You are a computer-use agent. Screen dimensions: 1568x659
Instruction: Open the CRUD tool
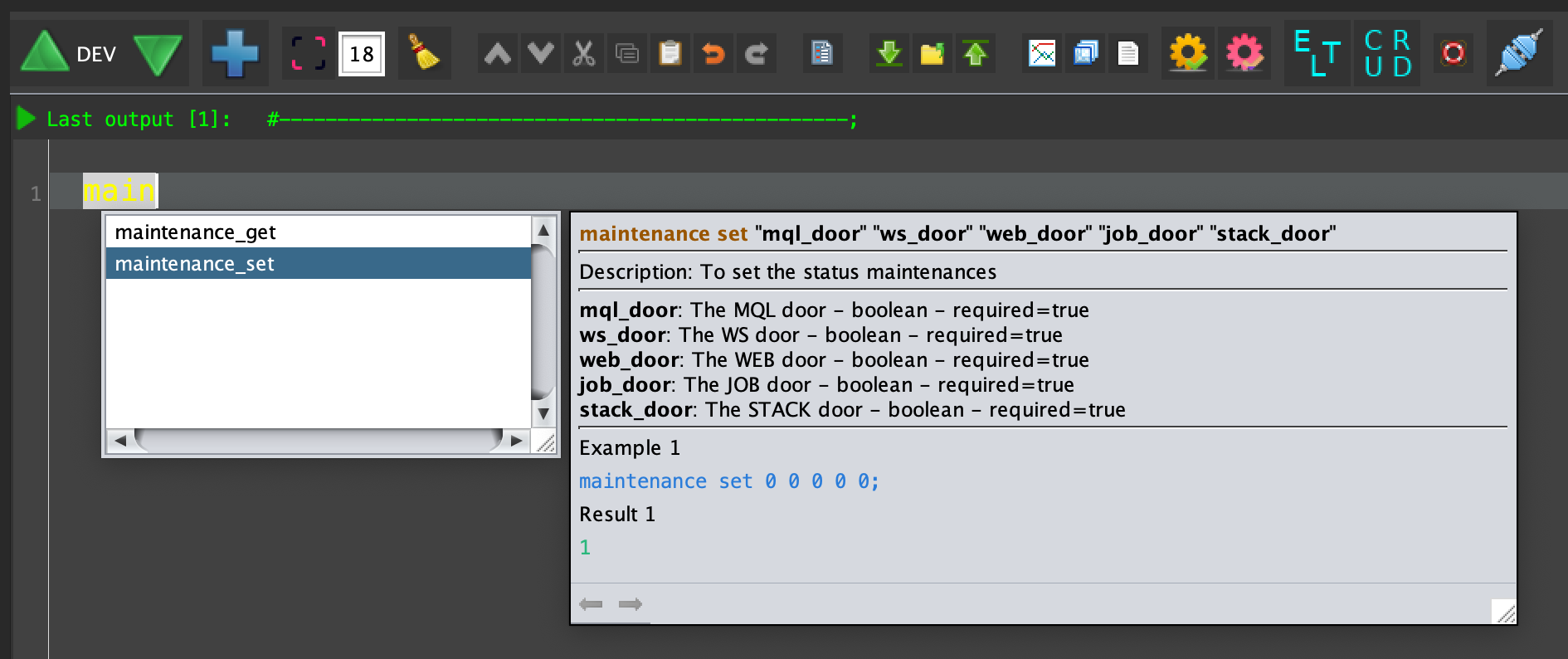click(1387, 54)
